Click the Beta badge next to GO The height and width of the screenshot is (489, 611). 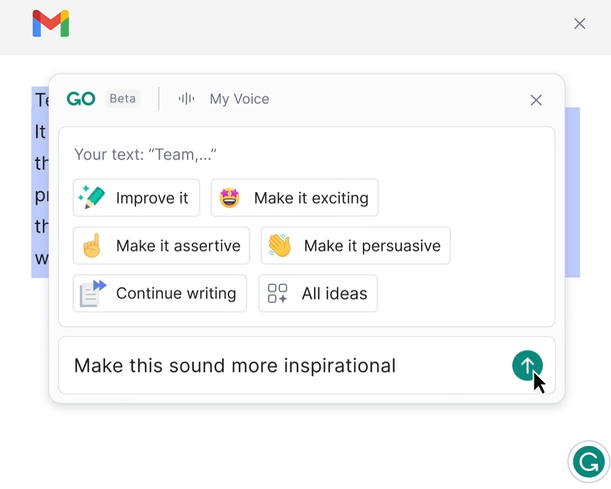click(x=123, y=99)
